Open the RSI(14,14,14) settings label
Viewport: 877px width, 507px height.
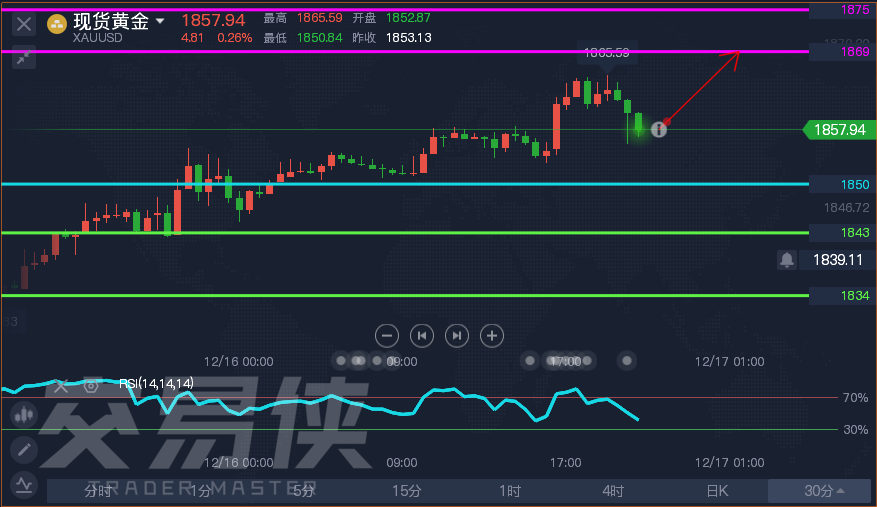coord(156,383)
